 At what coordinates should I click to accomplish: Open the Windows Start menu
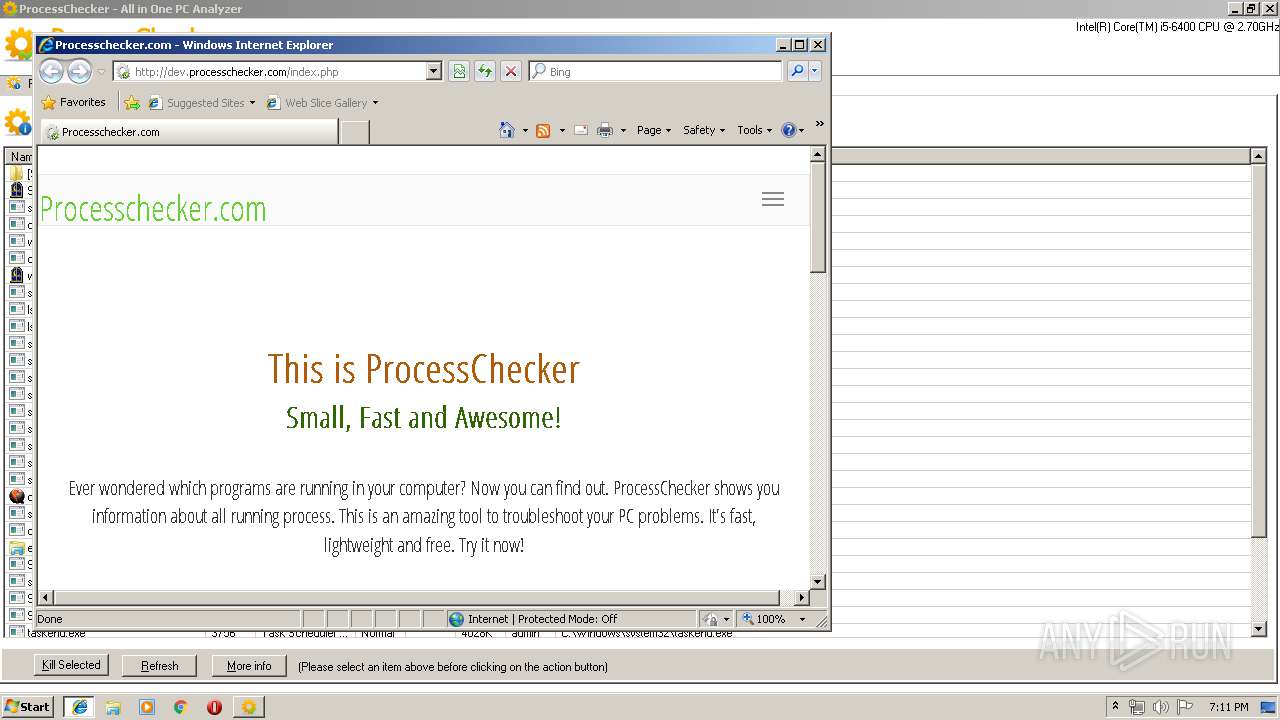click(28, 706)
